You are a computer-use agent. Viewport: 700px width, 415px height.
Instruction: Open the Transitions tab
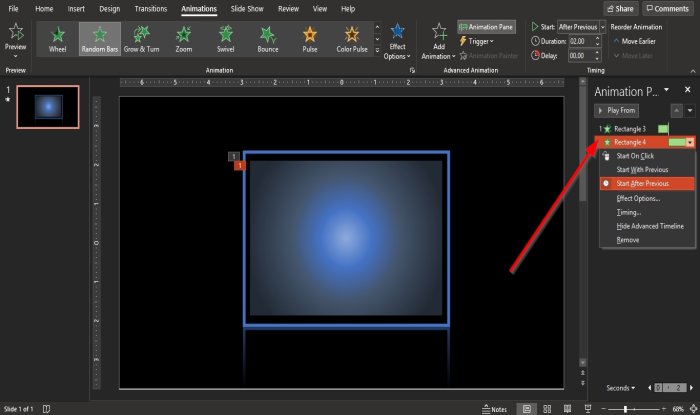click(151, 8)
